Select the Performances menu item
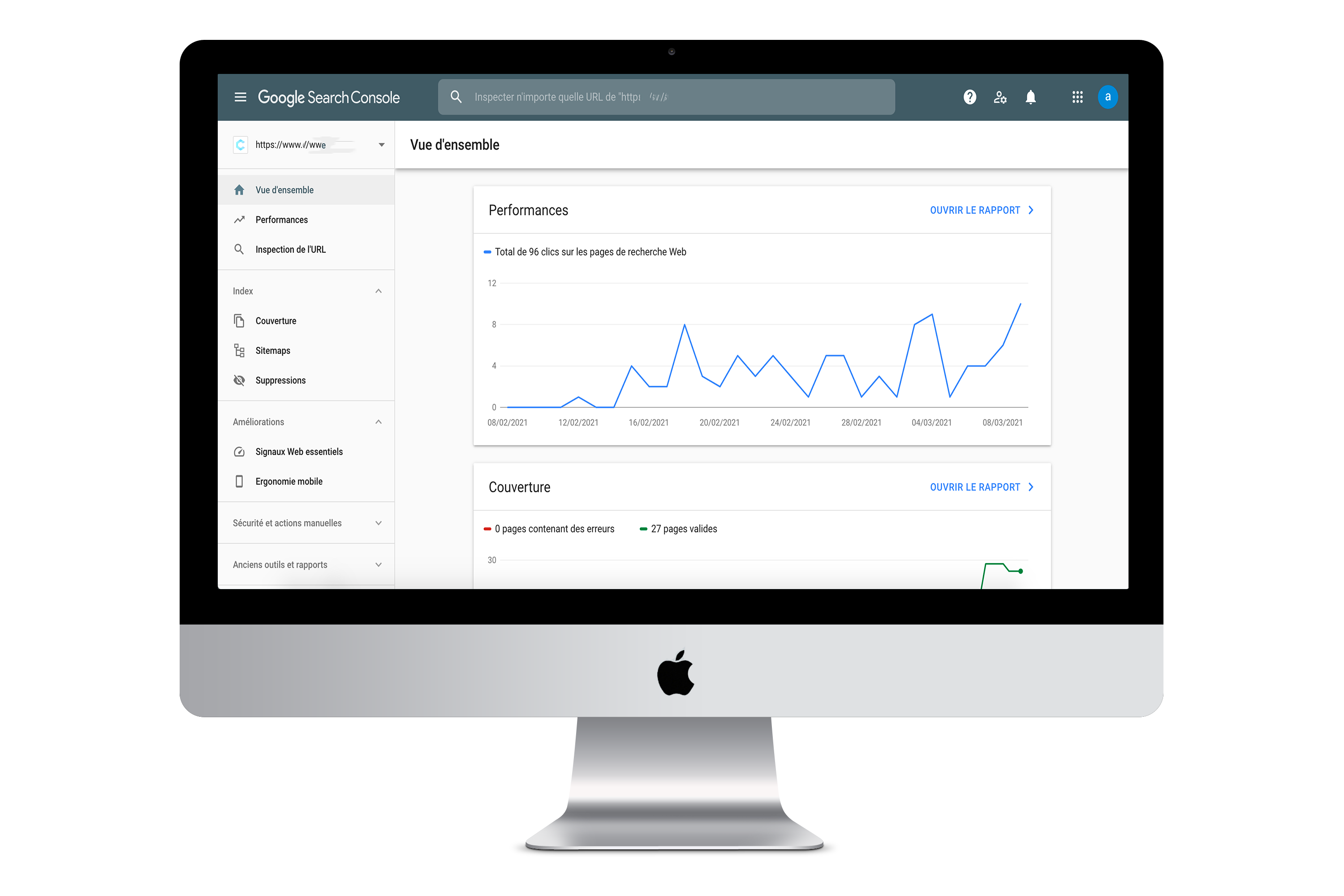Screen dimensions: 1344x896 (x=281, y=219)
